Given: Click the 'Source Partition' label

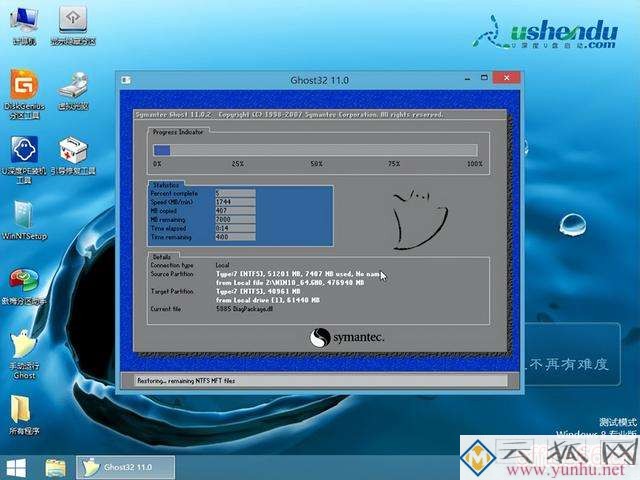Looking at the screenshot, I should point(172,274).
